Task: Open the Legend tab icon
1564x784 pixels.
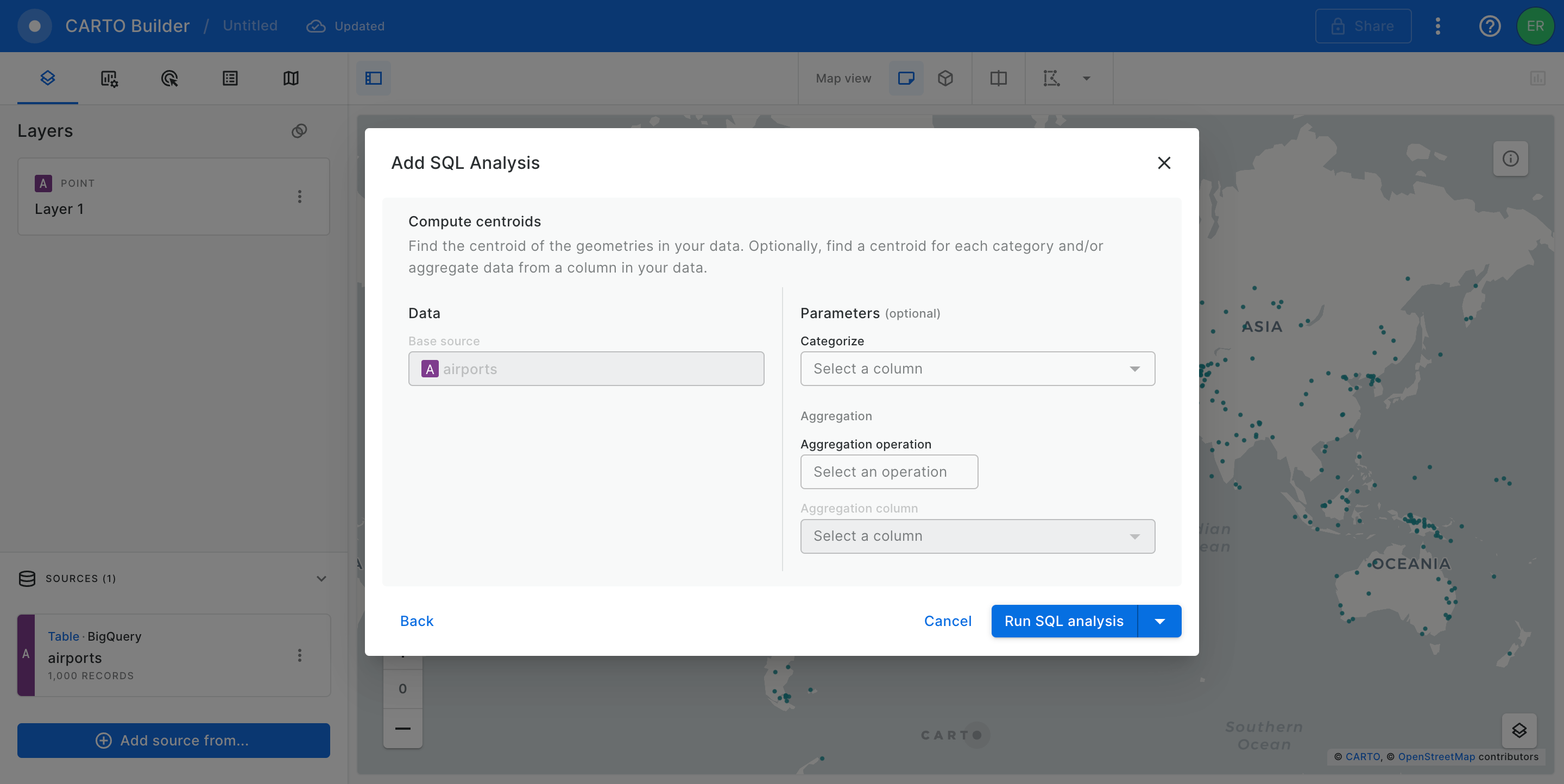Action: point(230,78)
